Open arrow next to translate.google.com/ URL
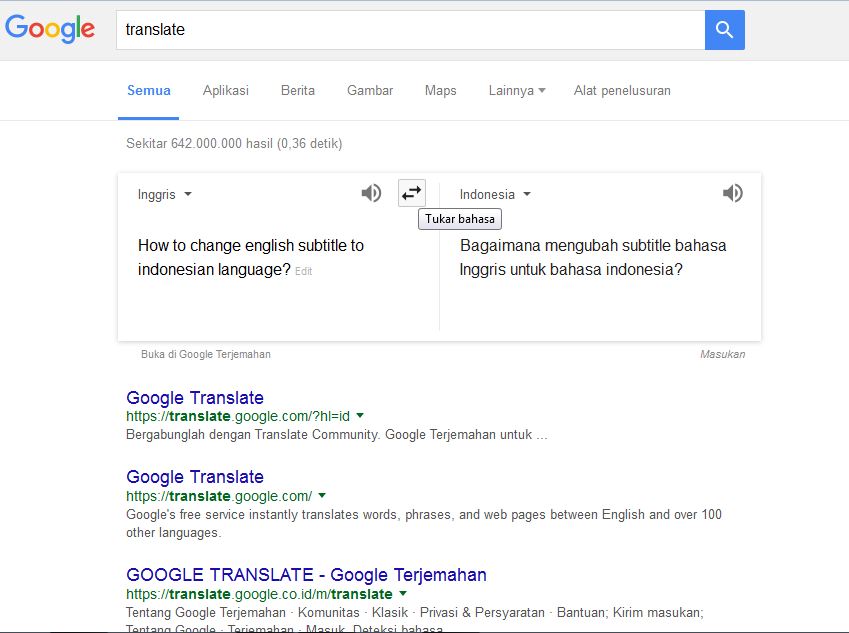The width and height of the screenshot is (849, 633). [x=322, y=495]
